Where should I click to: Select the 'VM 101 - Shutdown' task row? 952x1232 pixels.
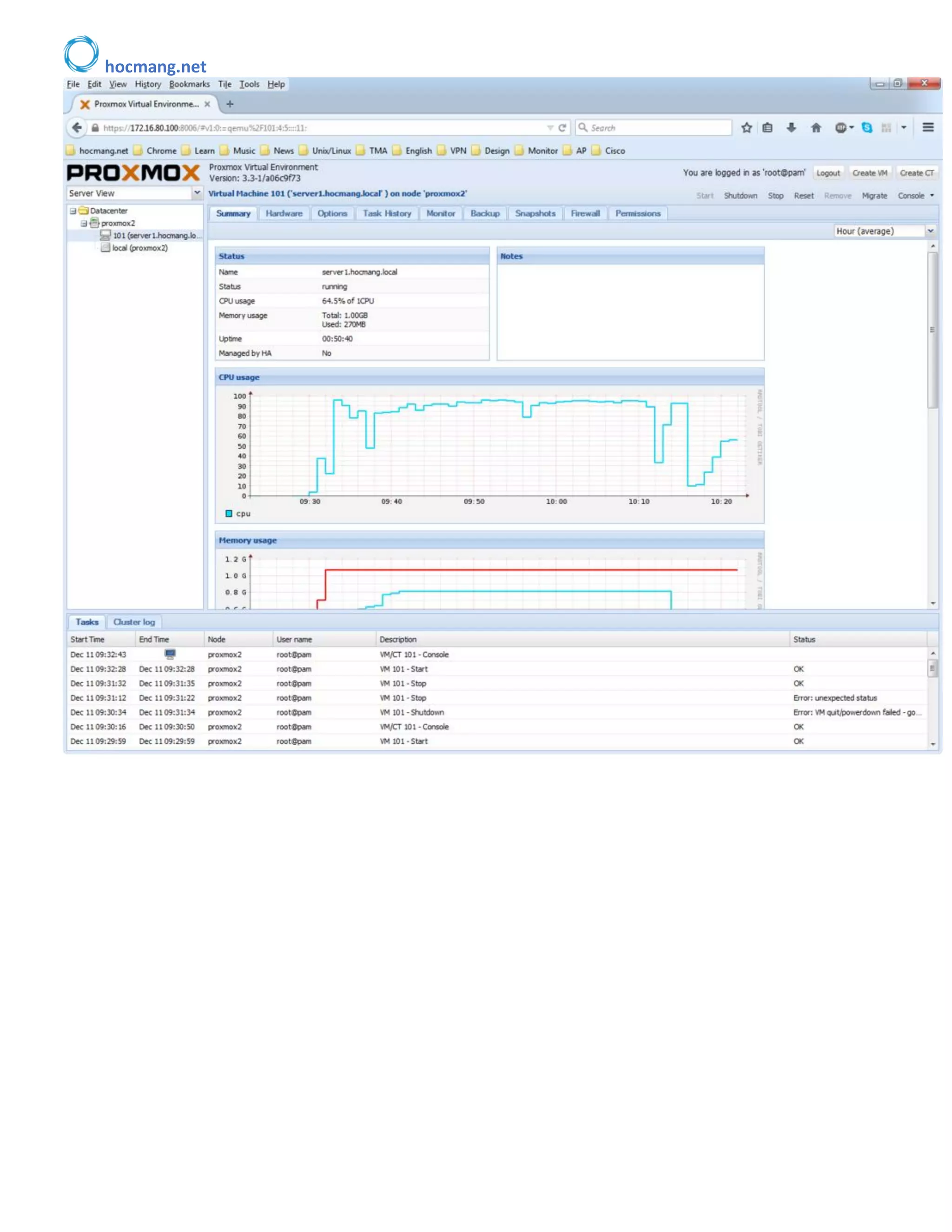point(496,712)
